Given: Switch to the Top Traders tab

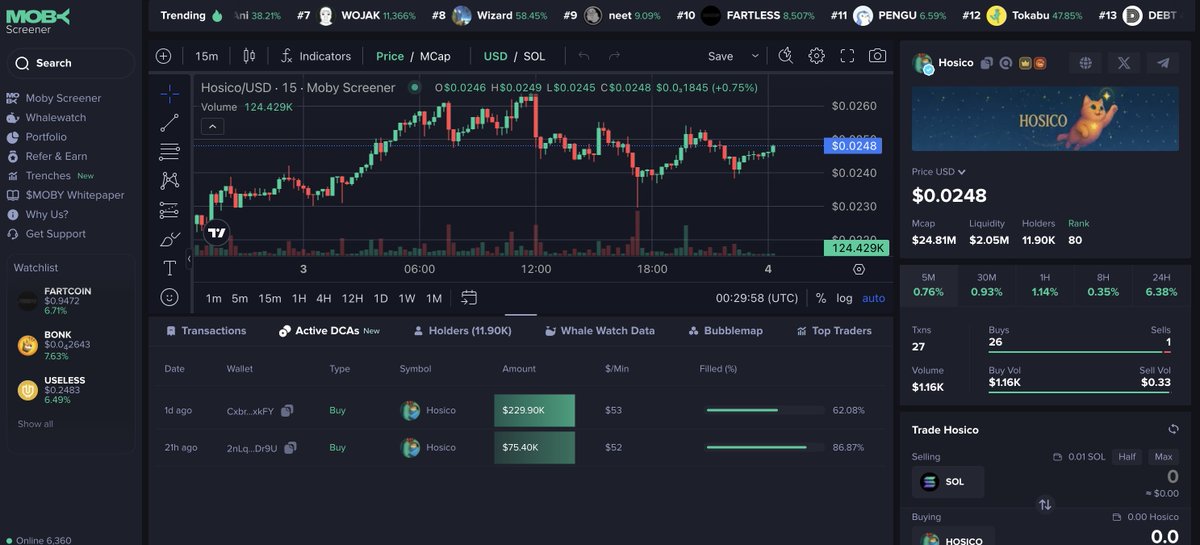Looking at the screenshot, I should tap(833, 331).
